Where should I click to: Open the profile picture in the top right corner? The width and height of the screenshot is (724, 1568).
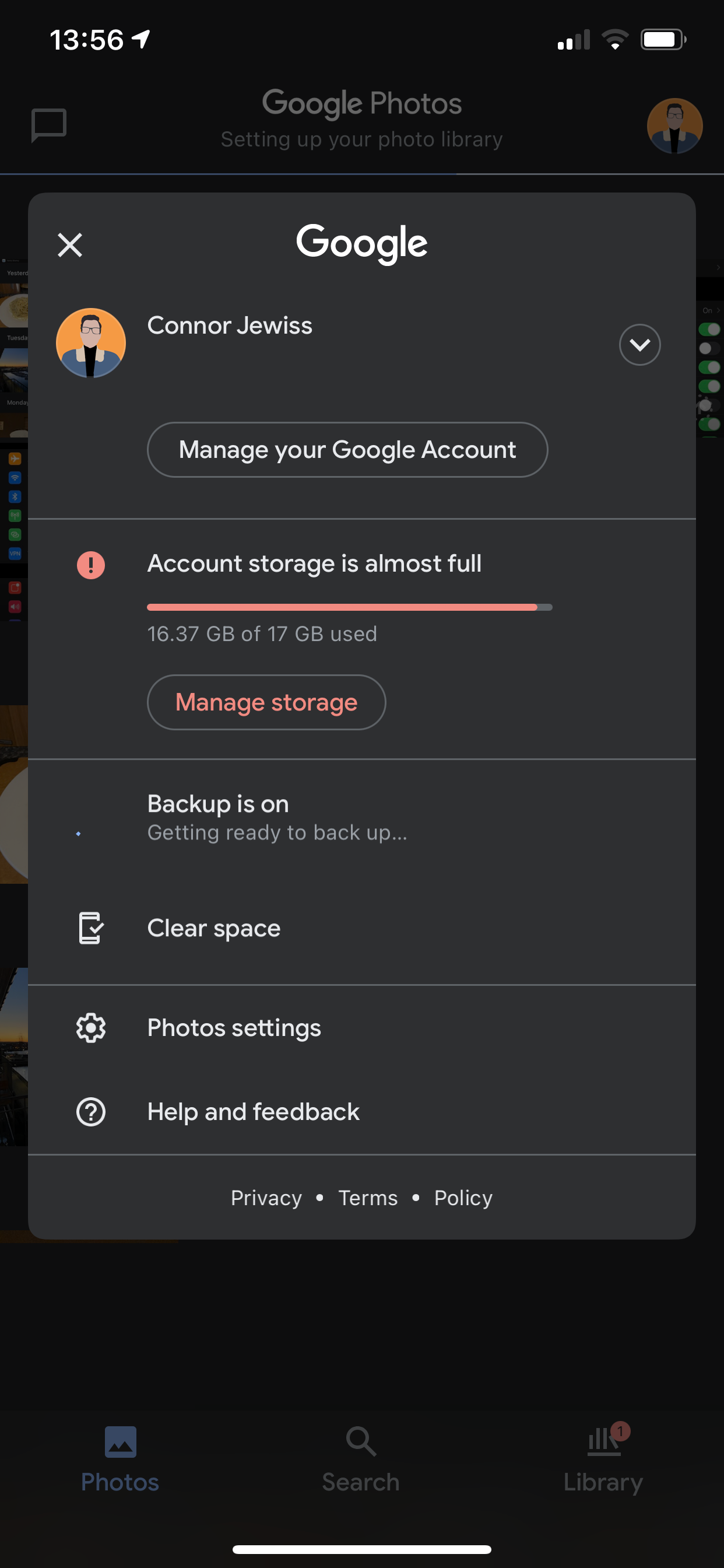pos(674,125)
